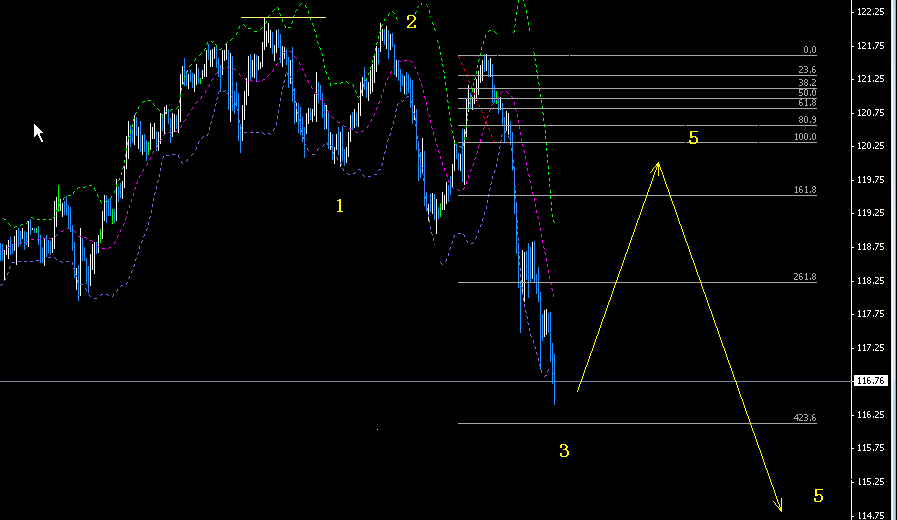
Task: Click the 50.0 Fibonacci level label
Action: coord(807,93)
